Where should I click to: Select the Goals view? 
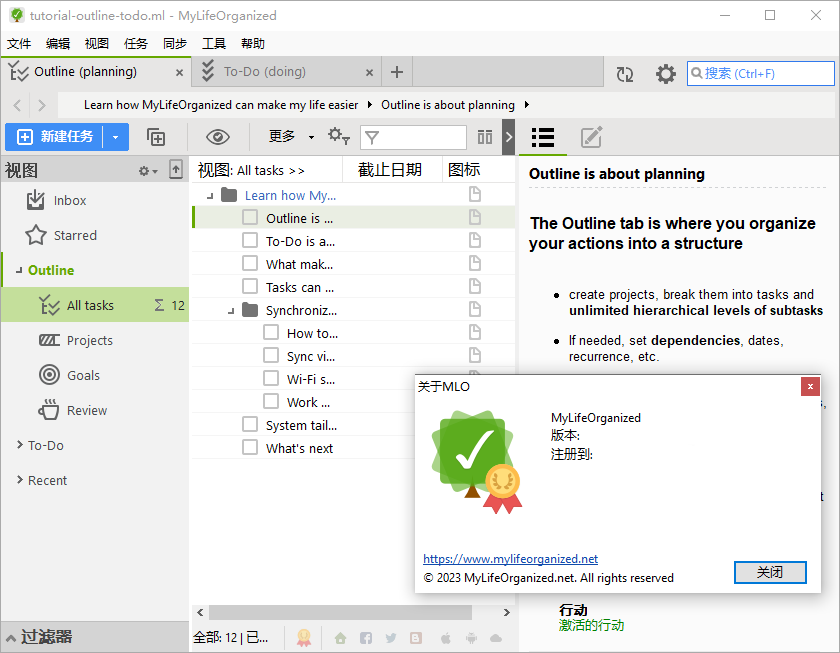[69, 375]
